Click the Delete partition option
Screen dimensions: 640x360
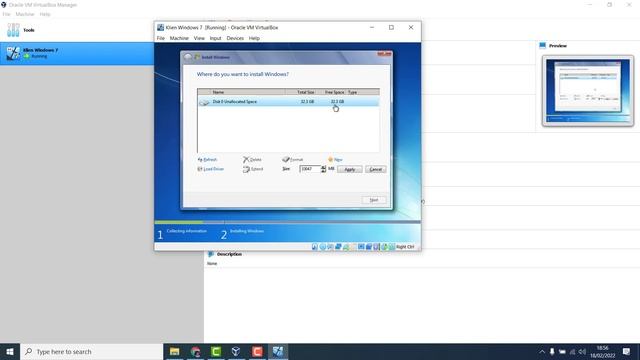click(x=252, y=160)
